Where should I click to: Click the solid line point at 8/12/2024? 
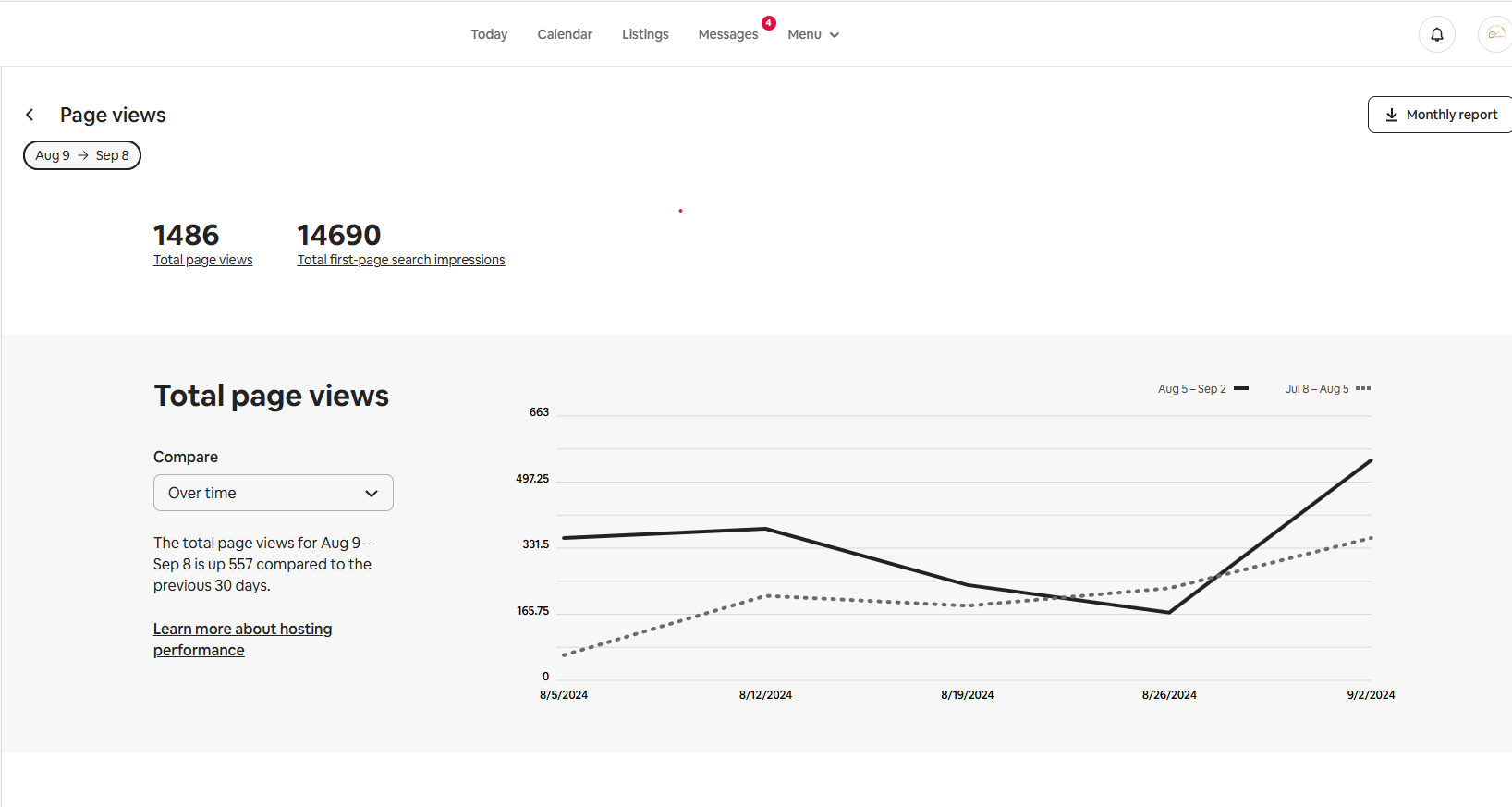(765, 529)
